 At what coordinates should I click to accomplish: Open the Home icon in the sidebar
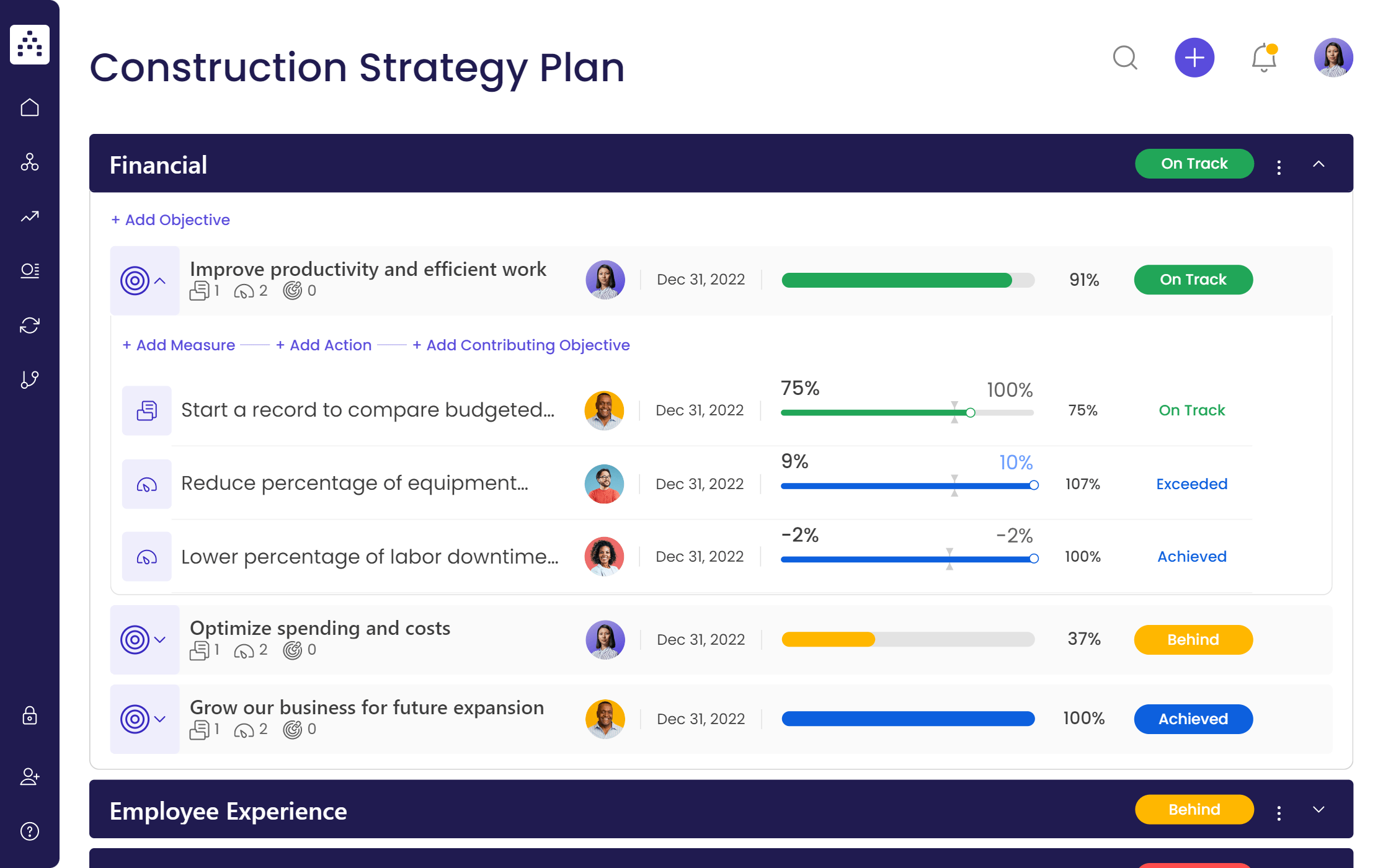[x=29, y=107]
